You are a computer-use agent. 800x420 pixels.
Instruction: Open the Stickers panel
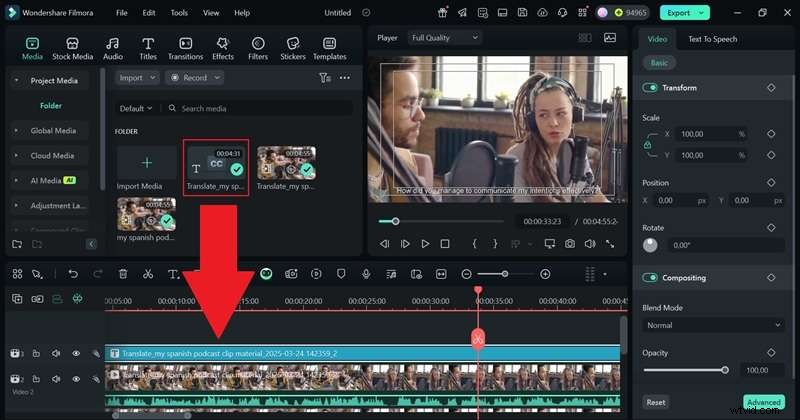pos(293,48)
